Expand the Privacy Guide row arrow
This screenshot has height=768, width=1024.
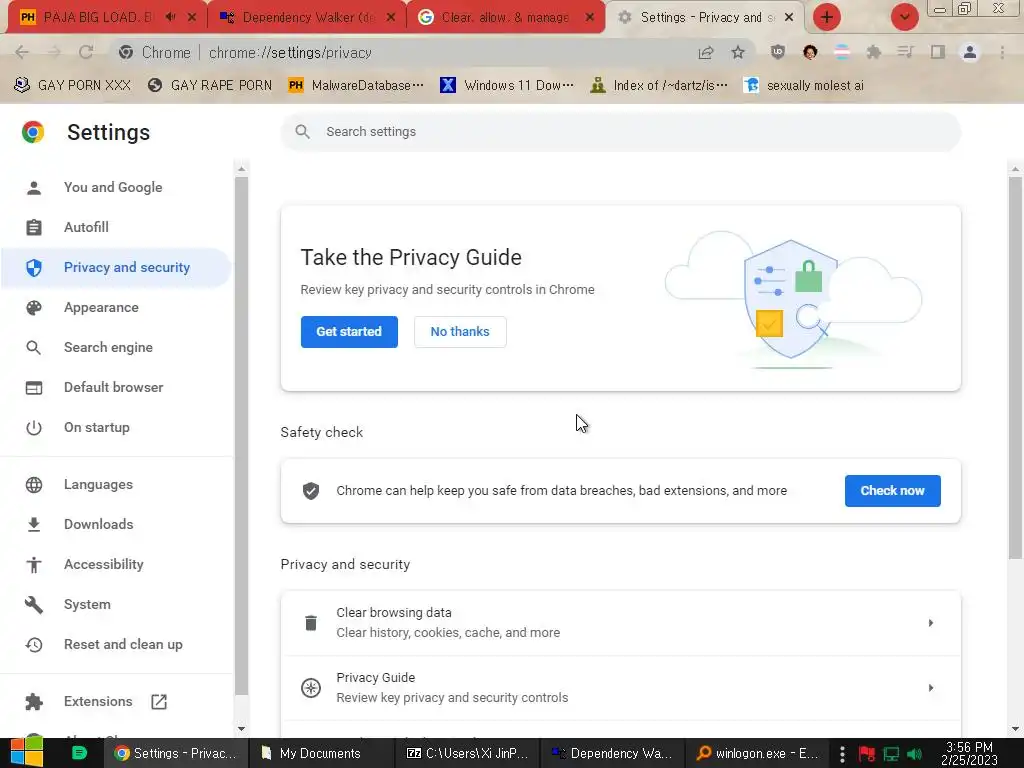pyautogui.click(x=931, y=688)
